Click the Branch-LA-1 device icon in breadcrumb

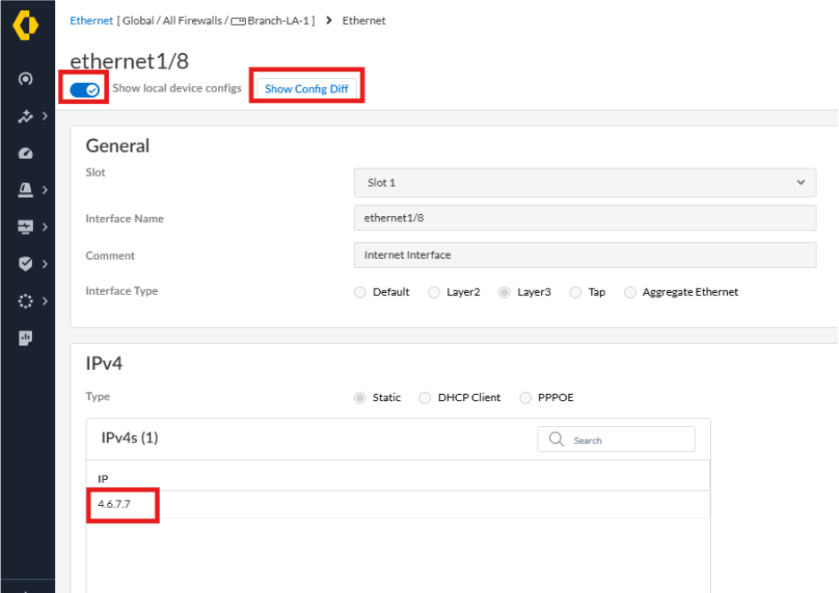[238, 21]
